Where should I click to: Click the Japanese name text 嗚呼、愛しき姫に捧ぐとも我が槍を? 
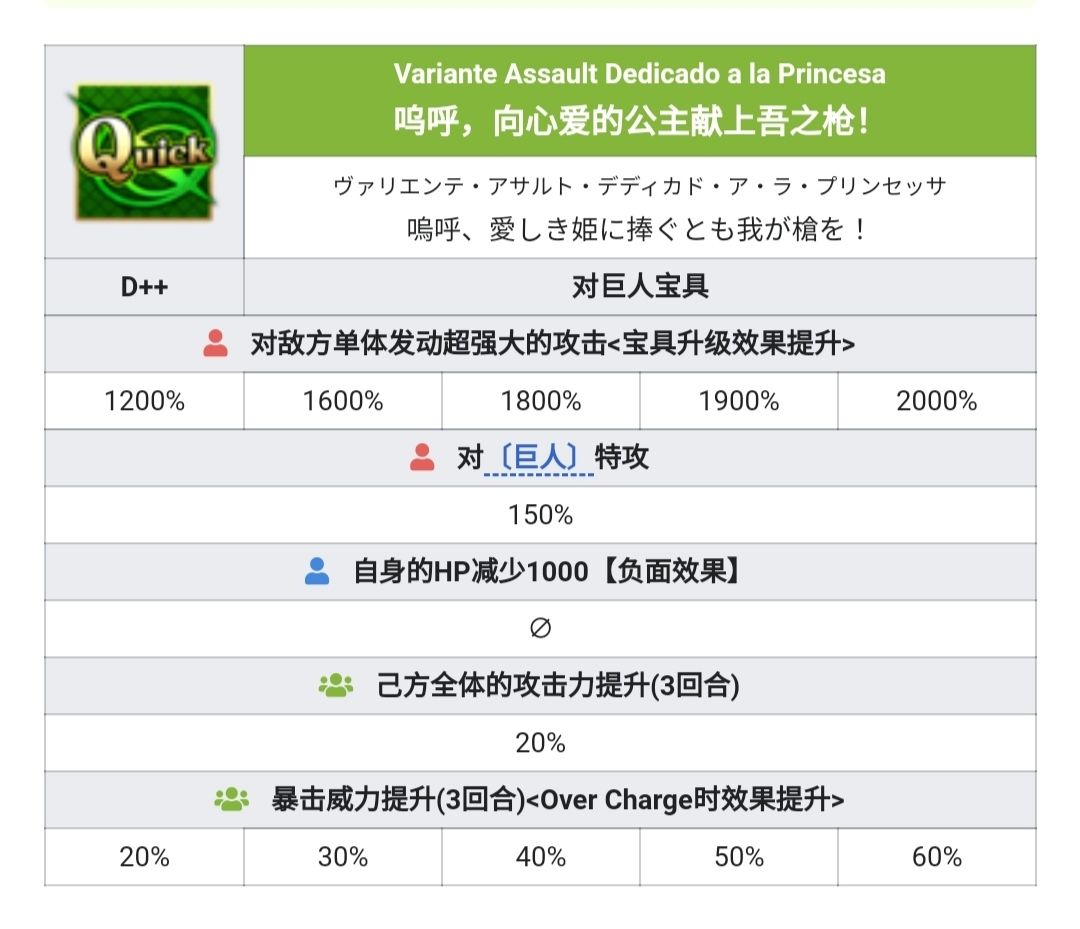coord(639,231)
